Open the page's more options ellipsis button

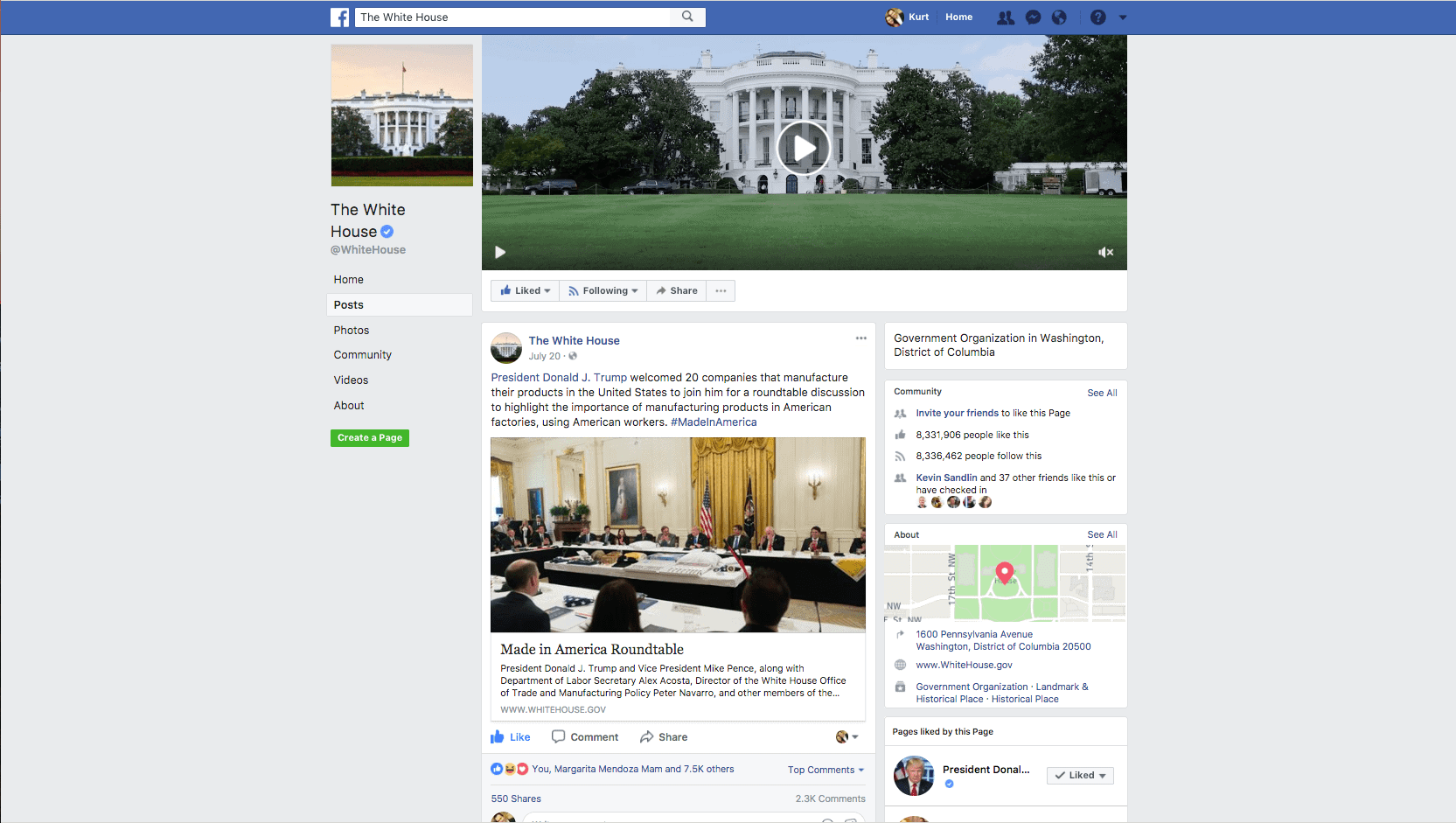click(721, 290)
